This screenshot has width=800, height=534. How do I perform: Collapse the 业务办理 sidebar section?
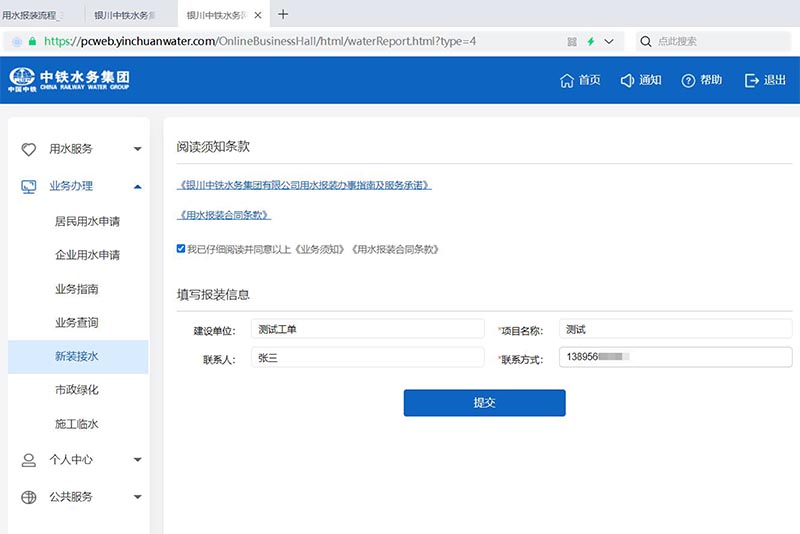point(137,186)
